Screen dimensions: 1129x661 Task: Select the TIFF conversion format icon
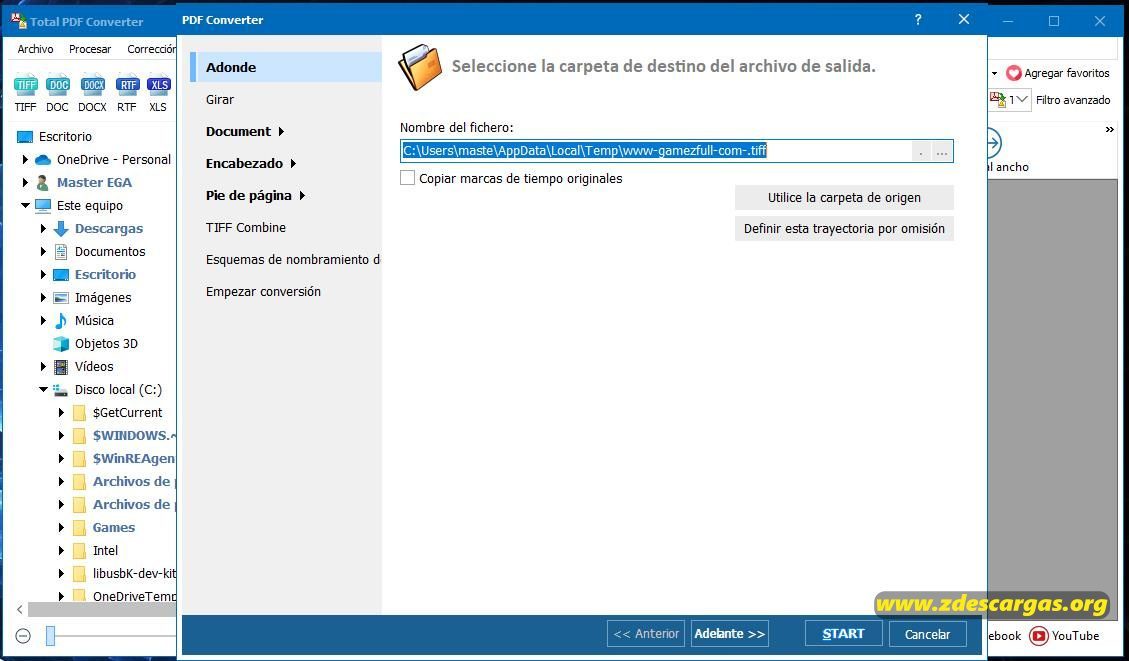pos(26,85)
